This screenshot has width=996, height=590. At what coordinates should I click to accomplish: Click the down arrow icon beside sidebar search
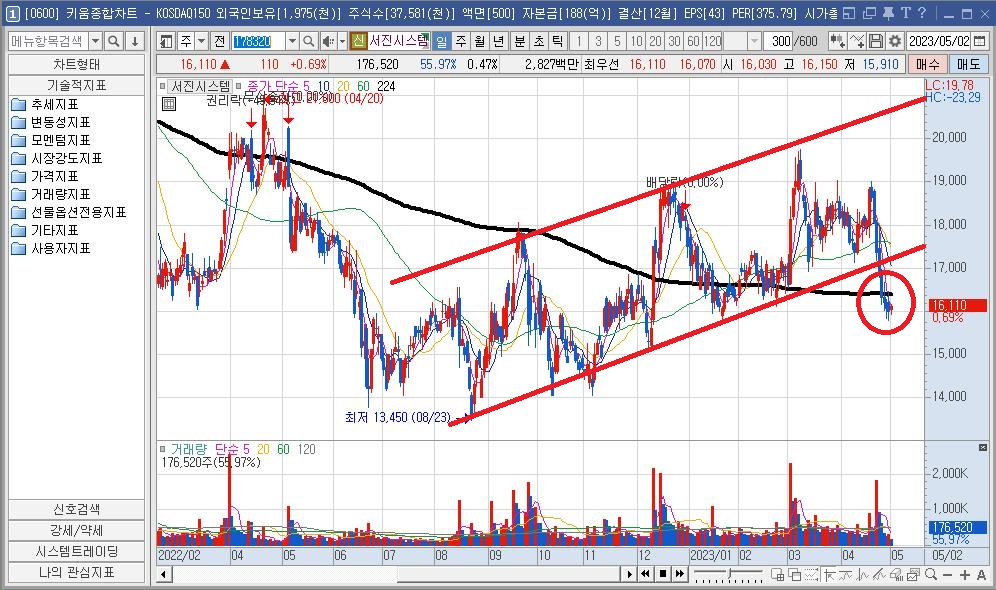point(135,42)
